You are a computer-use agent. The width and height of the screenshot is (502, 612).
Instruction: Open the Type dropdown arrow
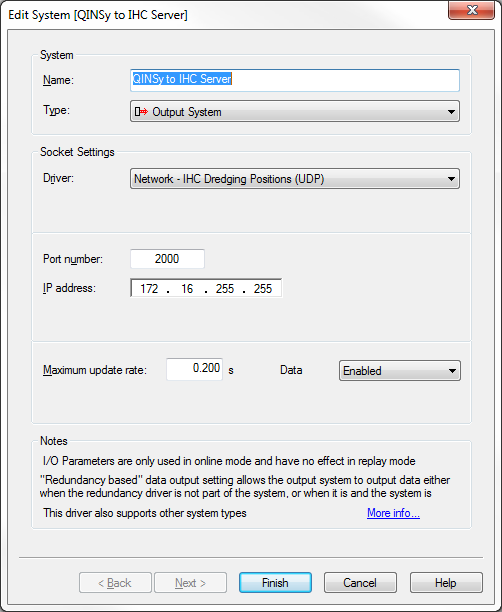click(451, 112)
